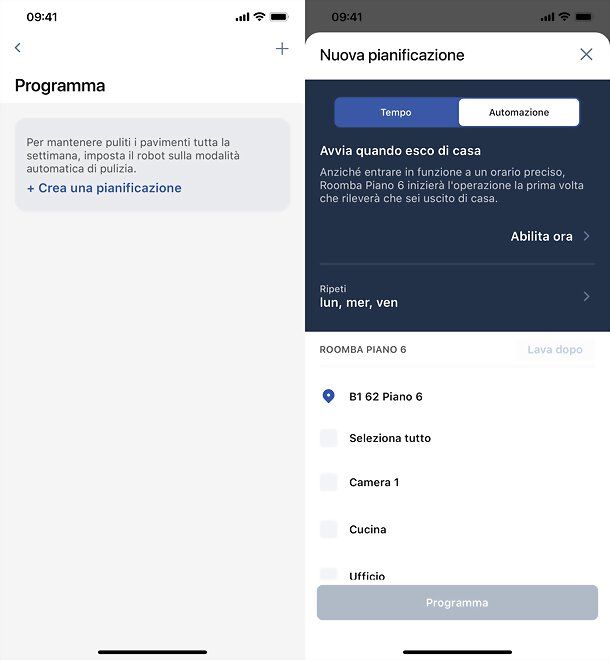Tap the Wi-Fi icon in left status bar
This screenshot has width=610, height=660.
[259, 16]
